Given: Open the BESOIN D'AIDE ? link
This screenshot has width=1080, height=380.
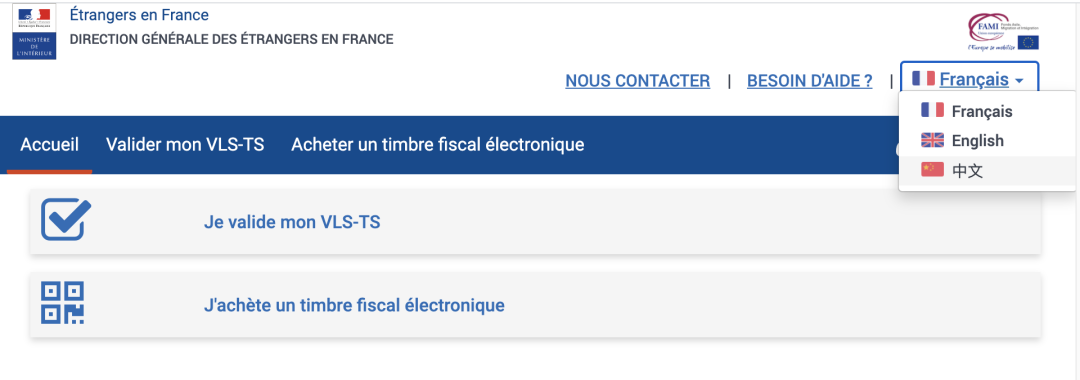Looking at the screenshot, I should (x=809, y=81).
